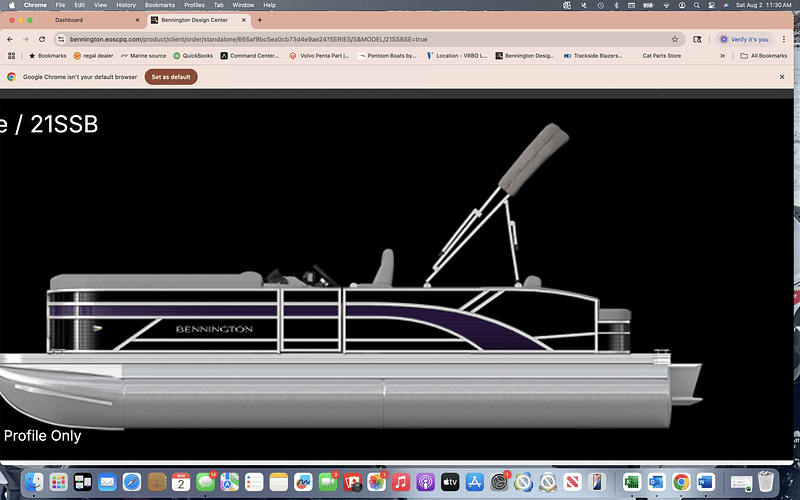This screenshot has width=800, height=500.
Task: Open the Location - VRBO bookmark
Action: (x=457, y=56)
